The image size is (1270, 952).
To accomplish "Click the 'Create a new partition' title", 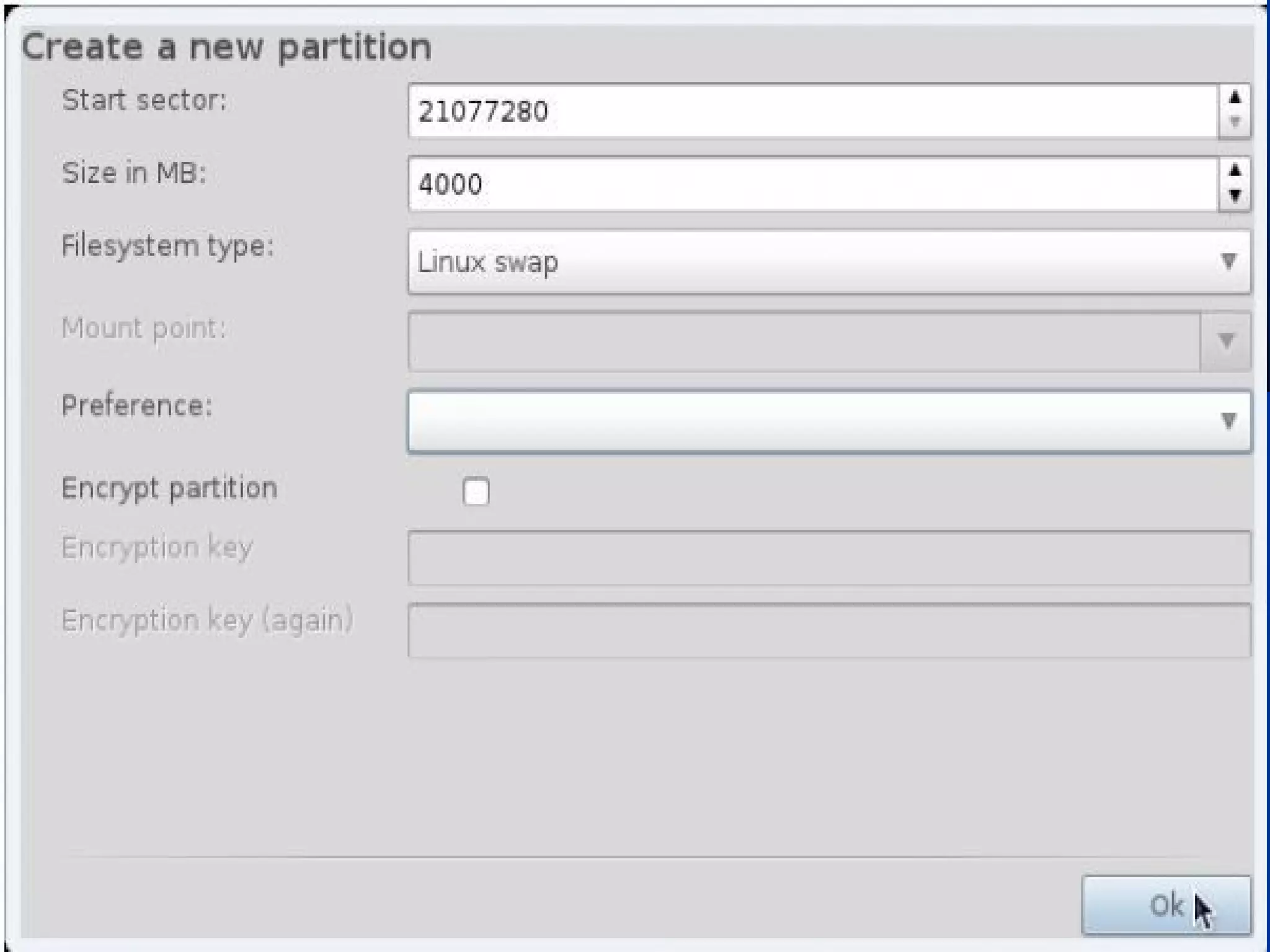I will click(226, 47).
